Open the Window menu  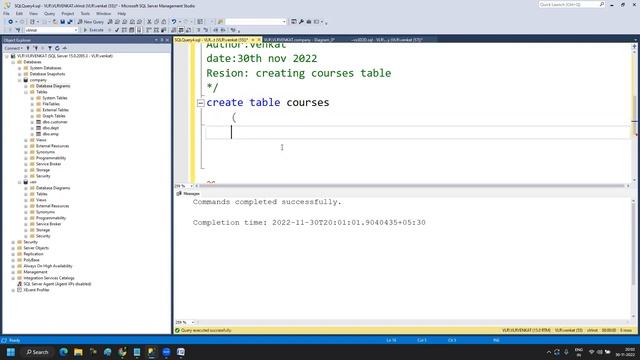103,13
